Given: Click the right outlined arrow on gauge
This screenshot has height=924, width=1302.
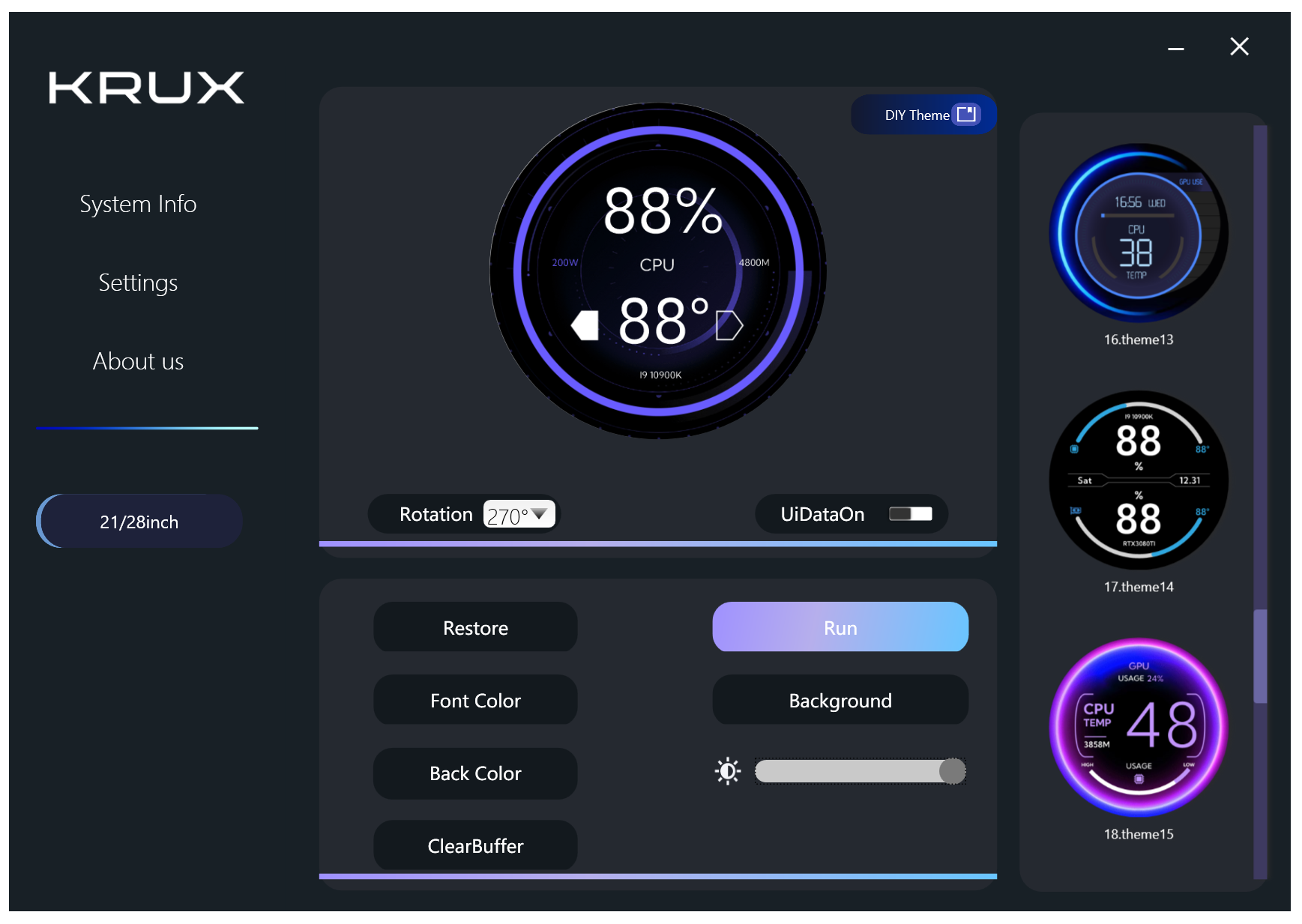Looking at the screenshot, I should (729, 325).
